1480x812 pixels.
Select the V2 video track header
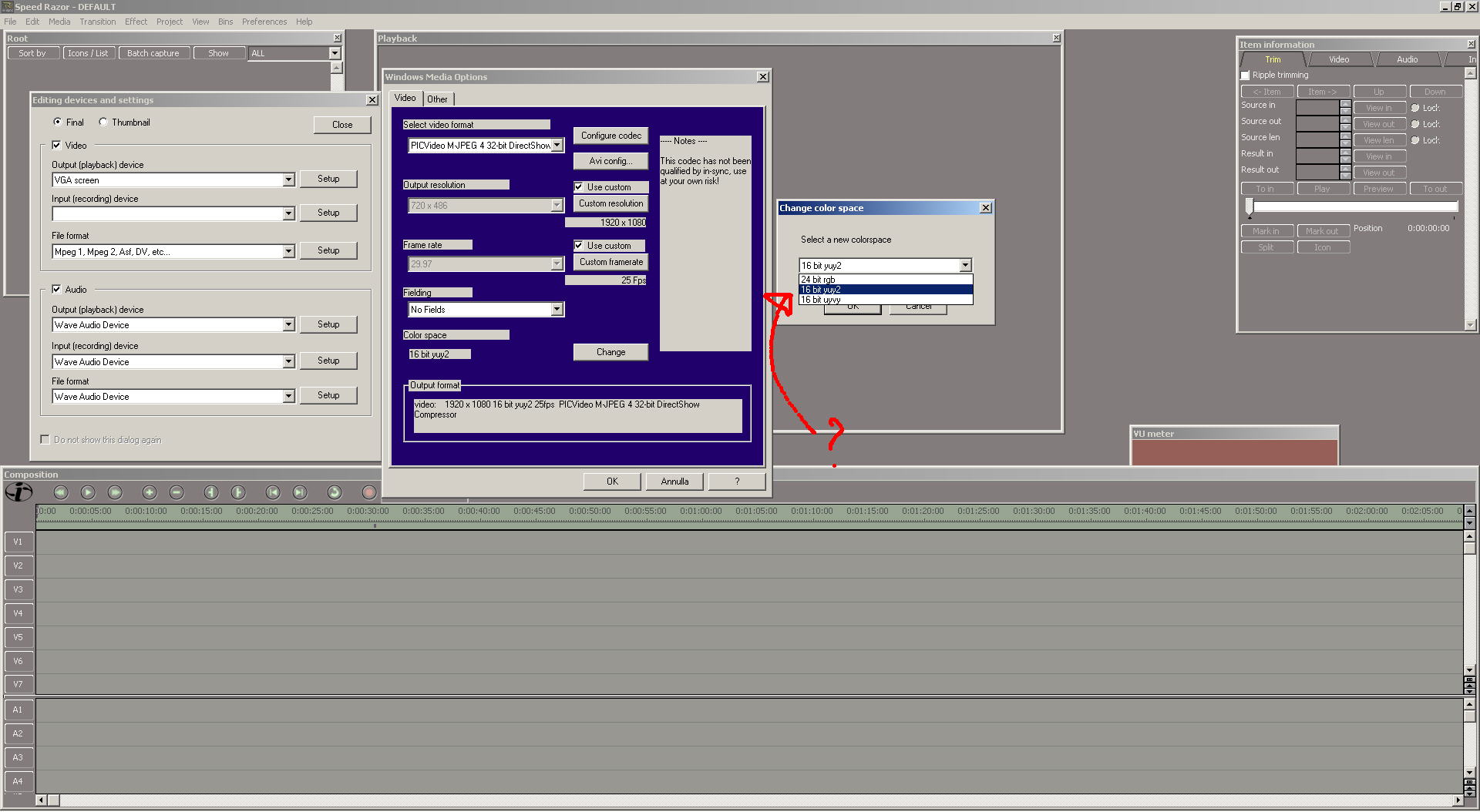click(18, 565)
